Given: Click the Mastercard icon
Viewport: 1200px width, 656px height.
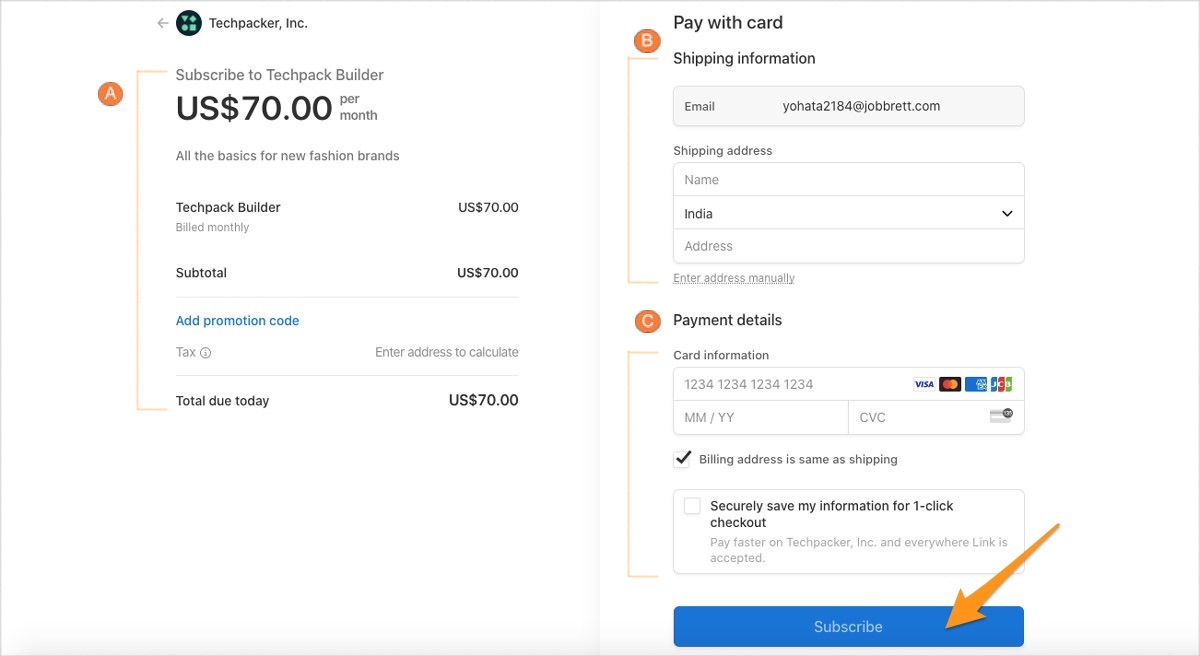Looking at the screenshot, I should pyautogui.click(x=950, y=384).
